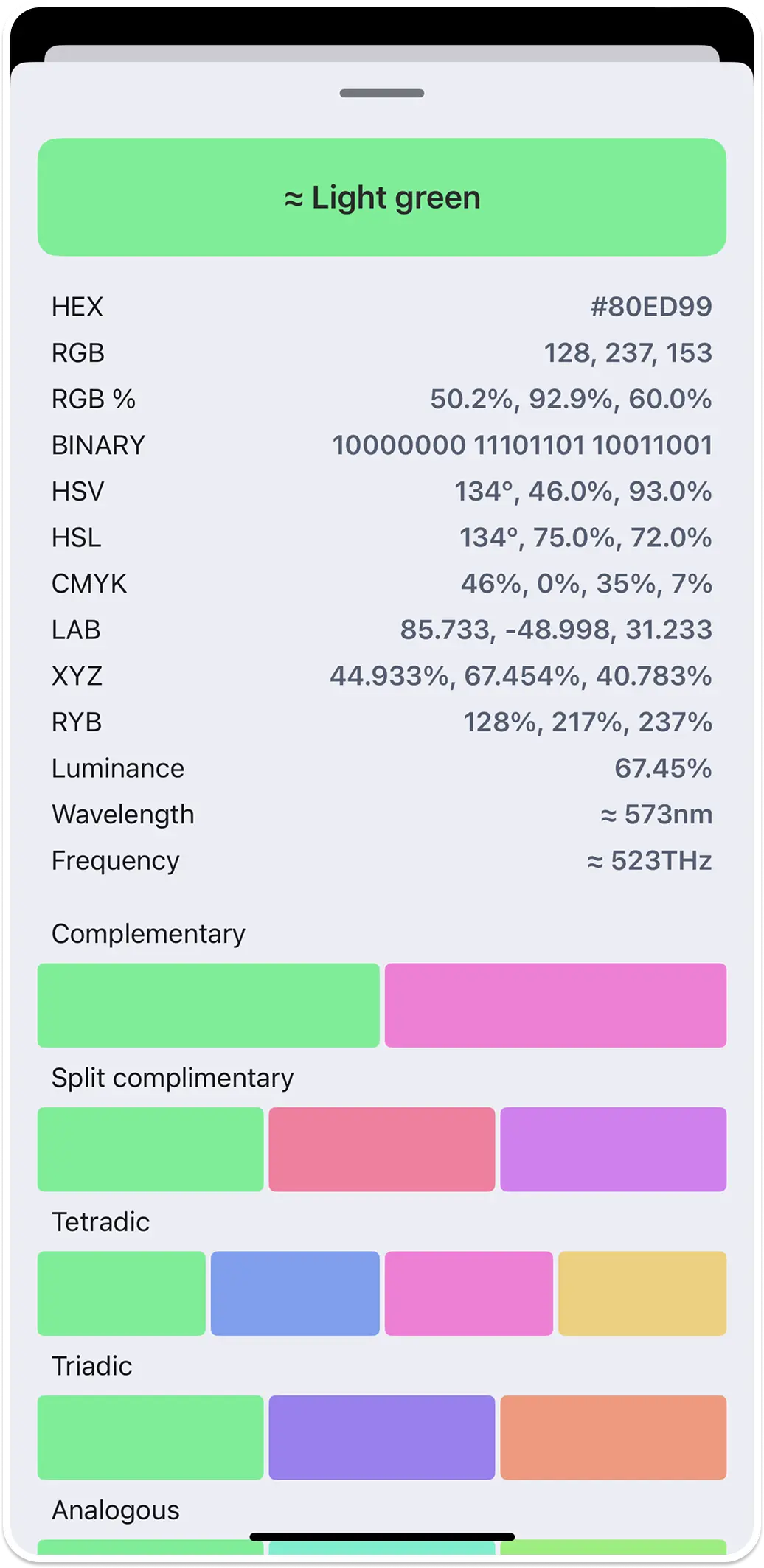Pick the purple Split complimentary swatch
The height and width of the screenshot is (1568, 764).
(613, 1149)
